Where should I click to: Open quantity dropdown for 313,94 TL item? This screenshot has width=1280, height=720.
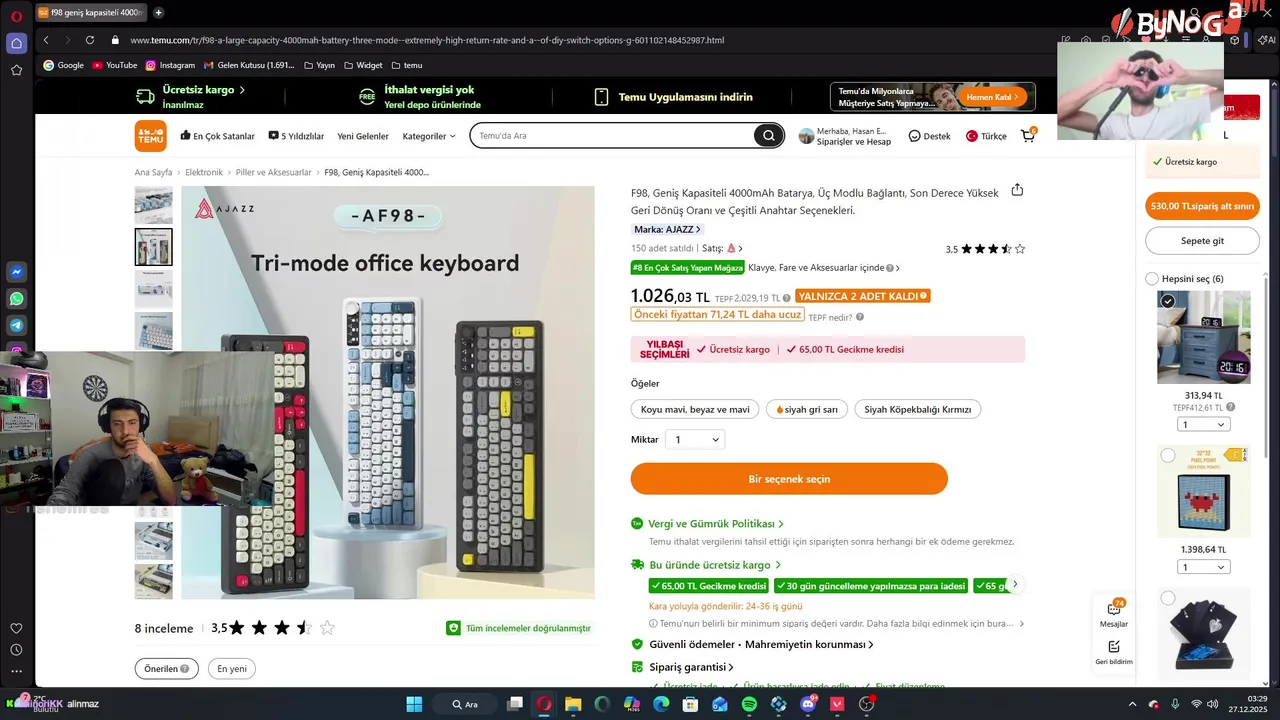(1204, 425)
